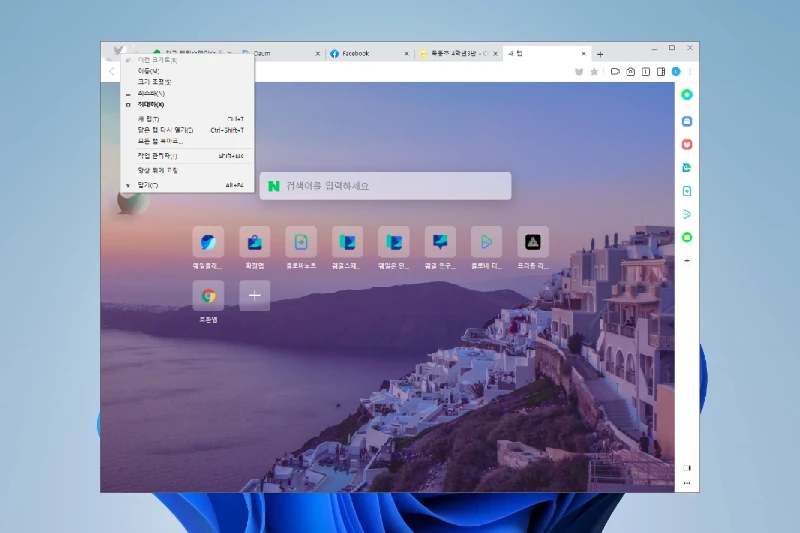Choose 닫기(C) in the window menu
The image size is (800, 533).
point(187,185)
